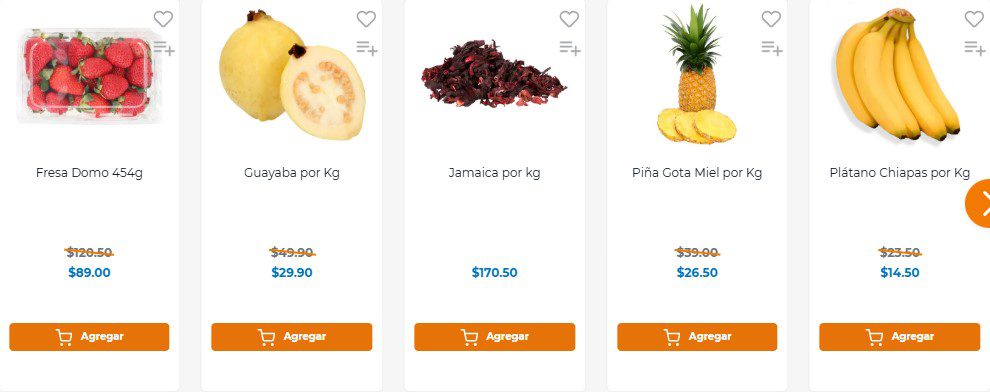The height and width of the screenshot is (392, 990).
Task: Click the heart on Piña Gota Miel
Action: [771, 20]
